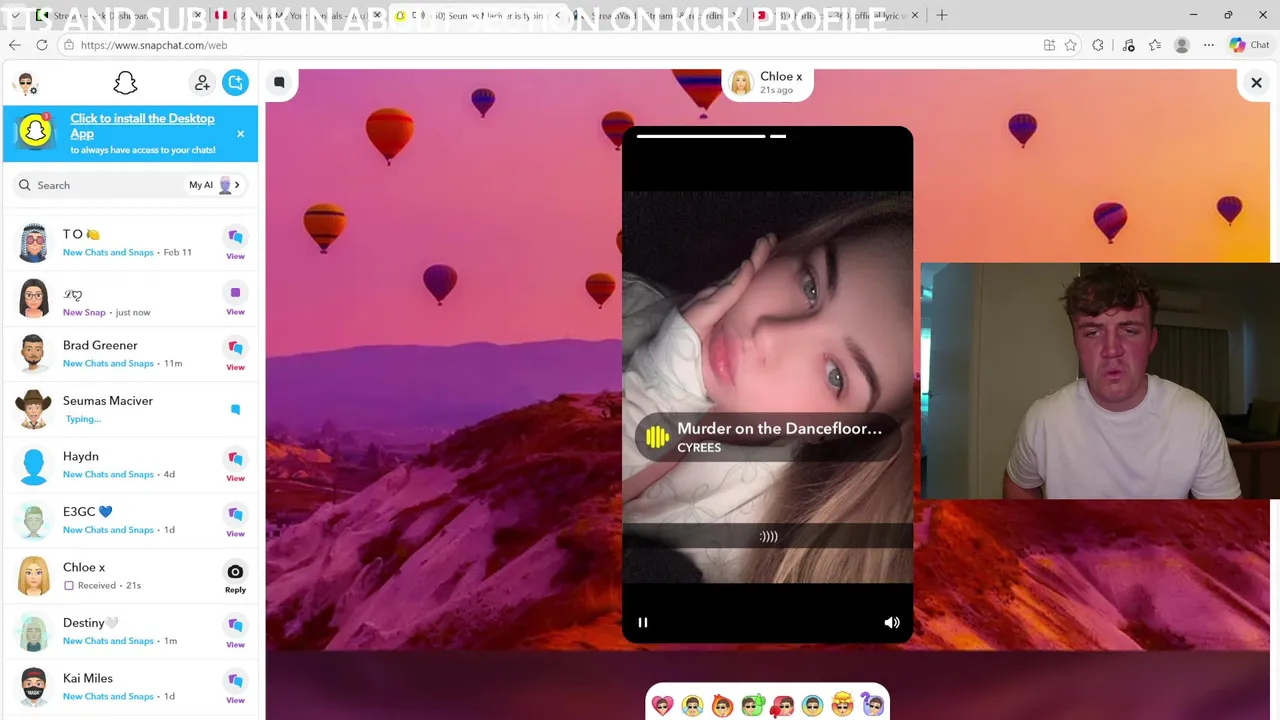Click Seumas Maciver's cowboy avatar
The width and height of the screenshot is (1280, 720).
coord(33,409)
